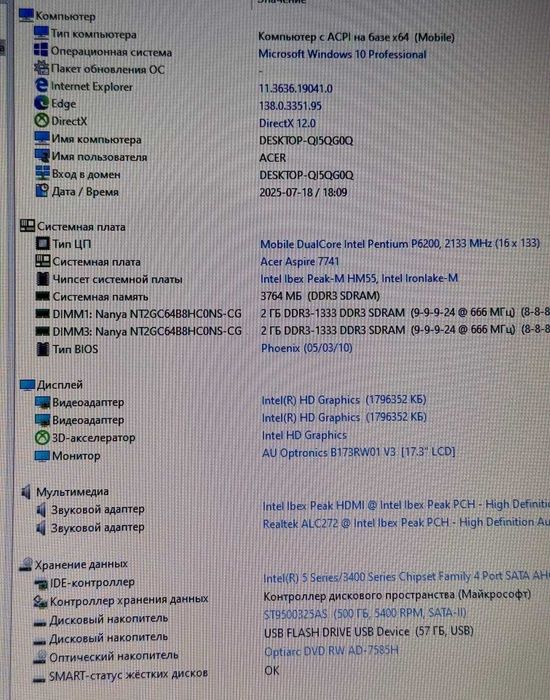Open the ST9500325AS disk drive link
Screen dimensions: 550x700
(365, 614)
